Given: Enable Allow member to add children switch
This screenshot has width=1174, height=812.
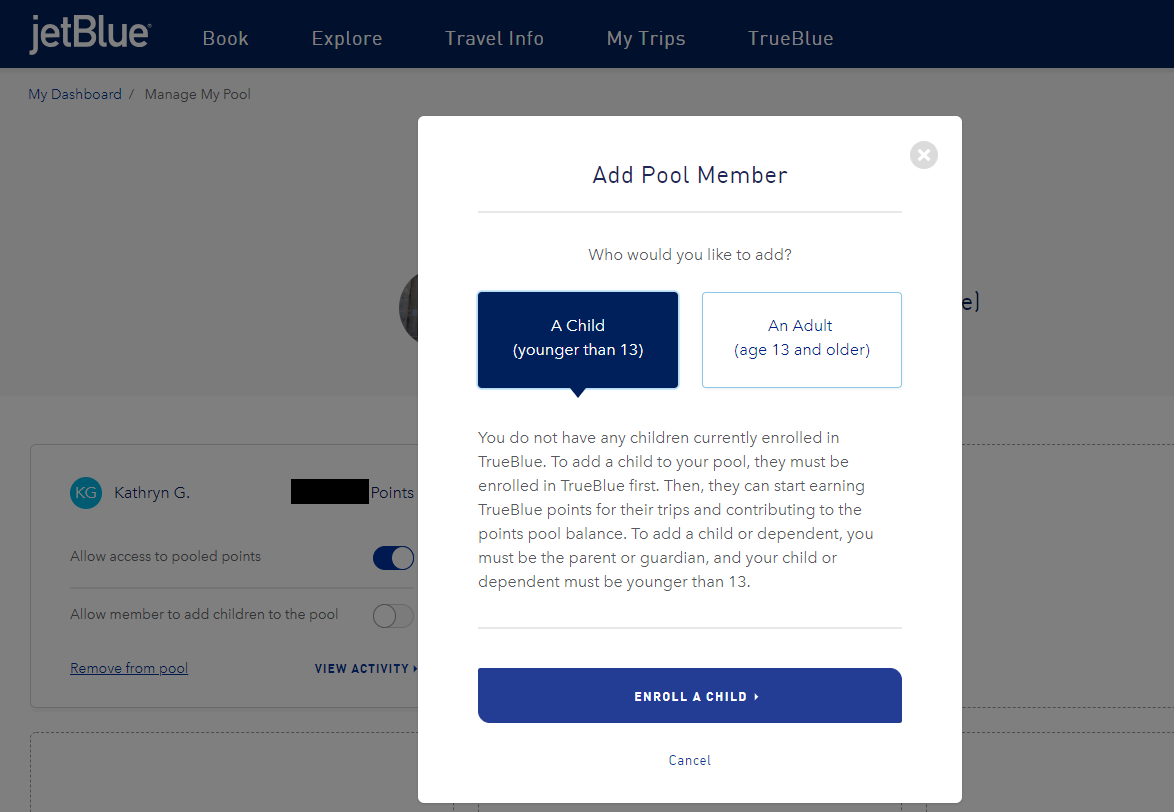Looking at the screenshot, I should coord(393,616).
